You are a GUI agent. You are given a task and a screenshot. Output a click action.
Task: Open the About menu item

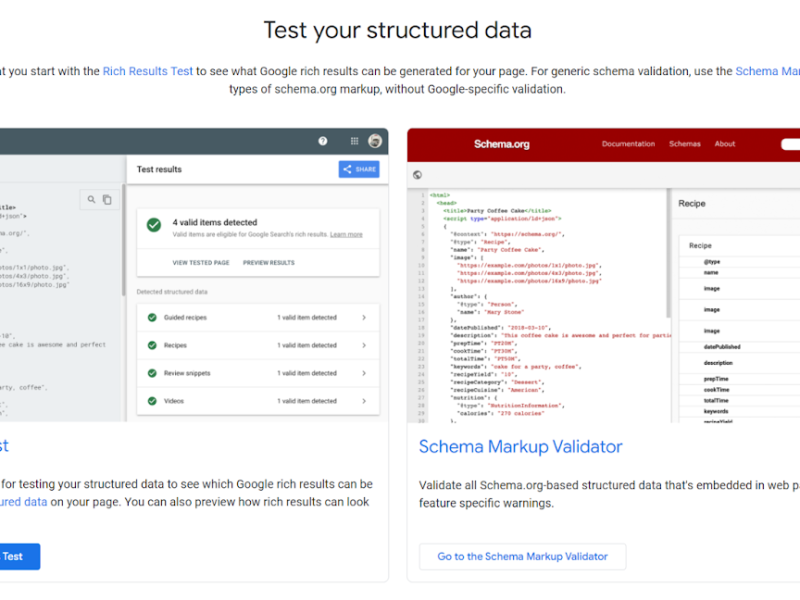click(x=725, y=144)
